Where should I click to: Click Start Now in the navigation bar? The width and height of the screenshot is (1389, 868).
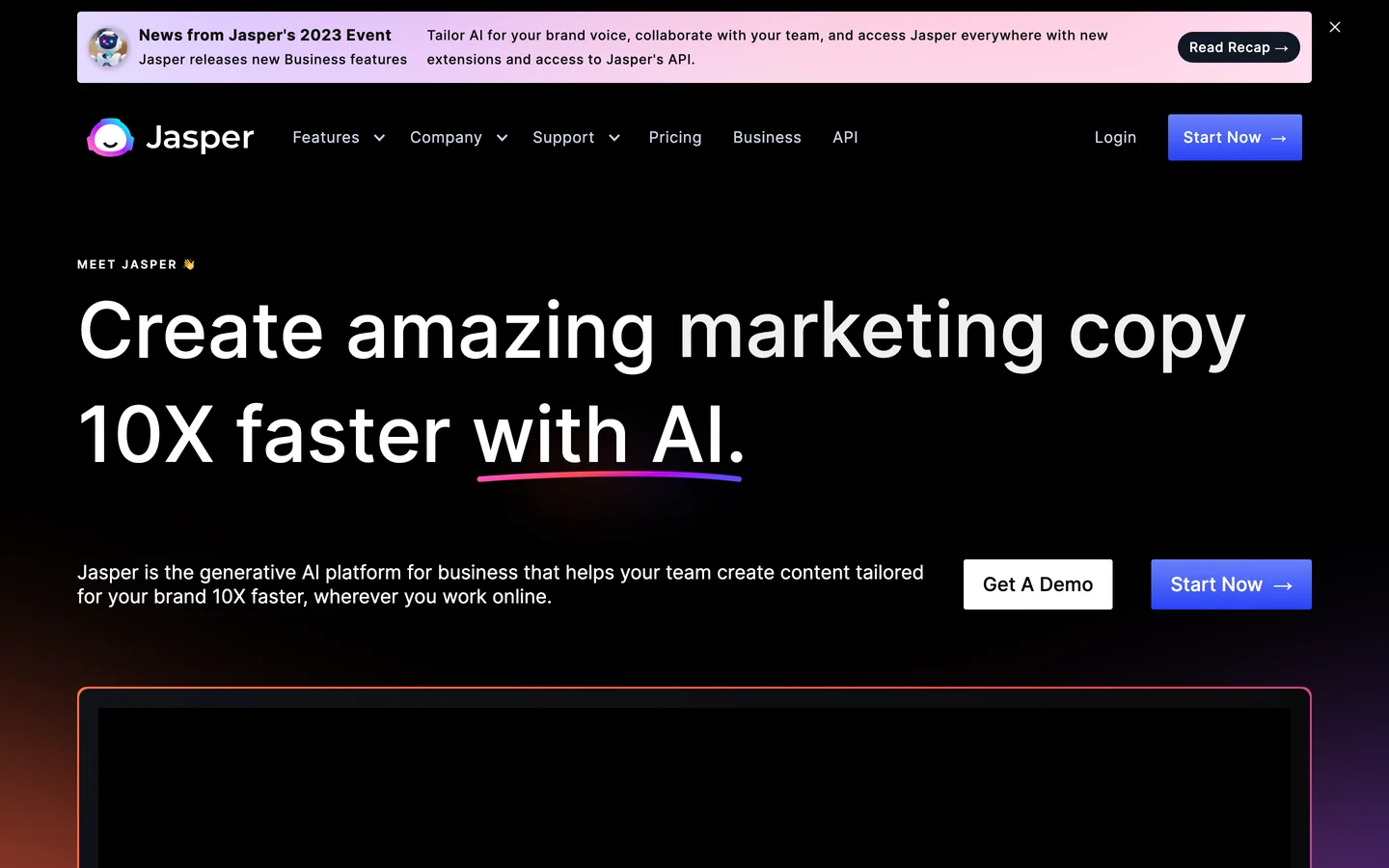[x=1235, y=137]
